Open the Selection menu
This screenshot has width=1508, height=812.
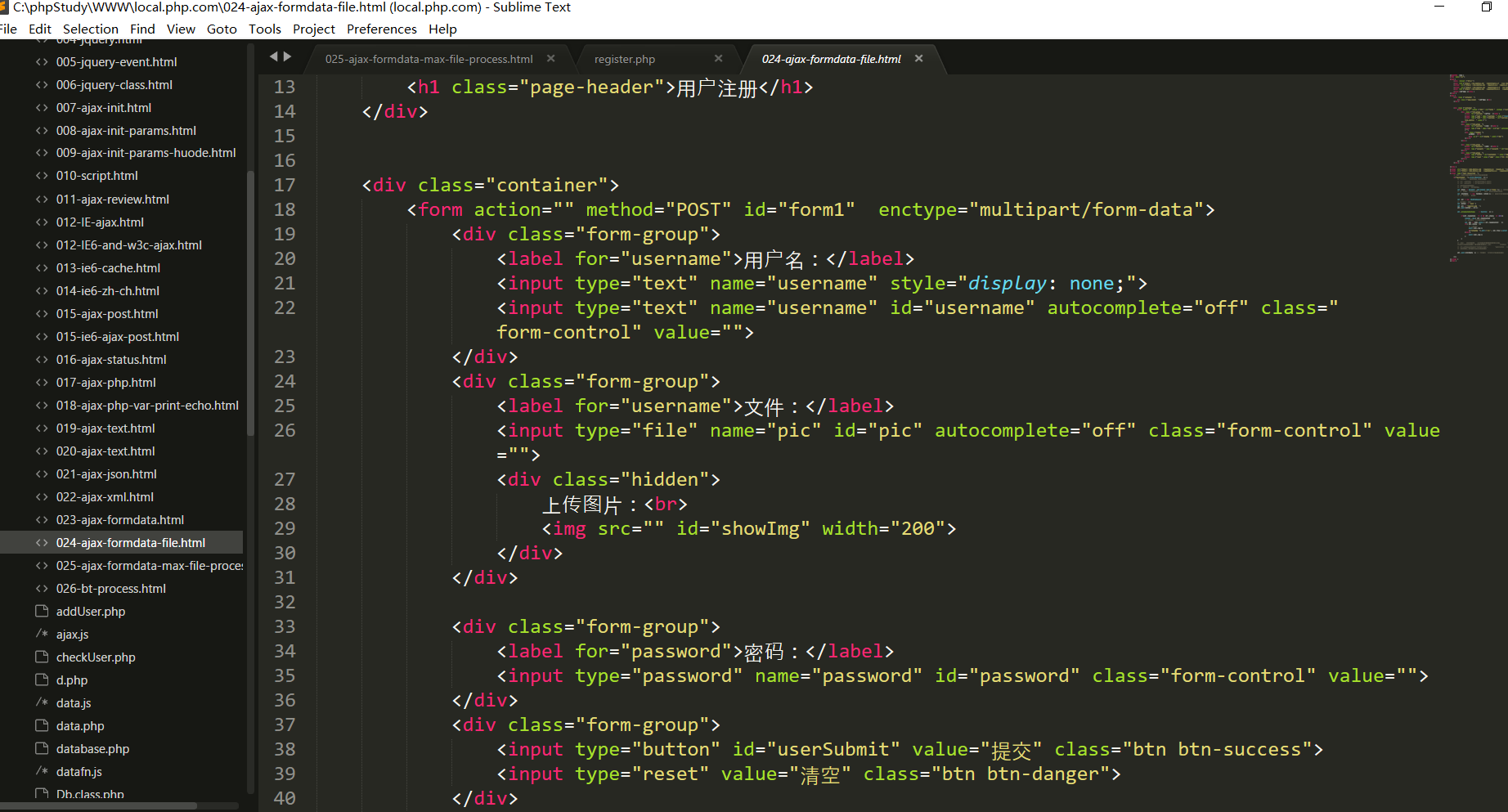coord(90,29)
